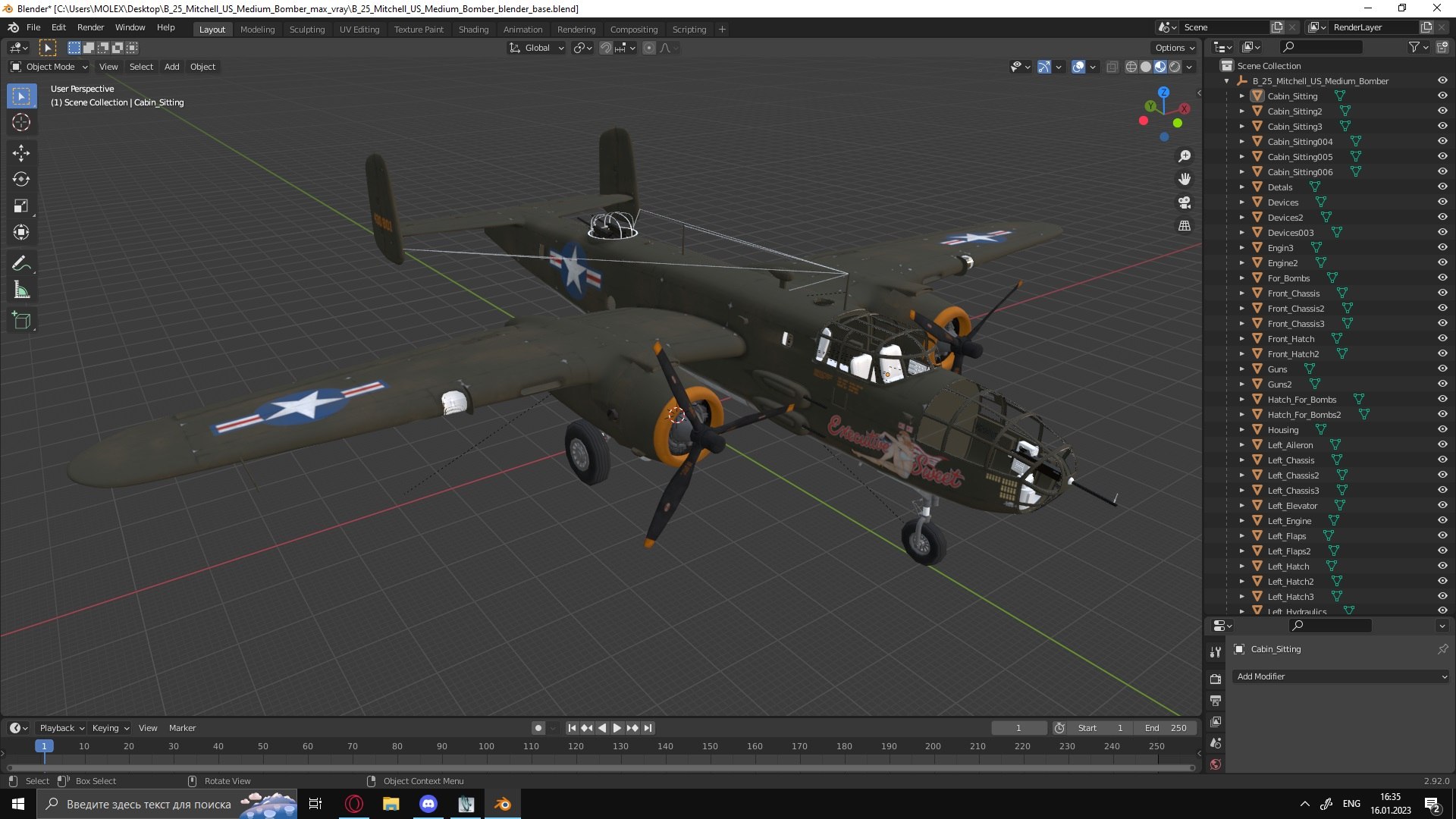1456x819 pixels.
Task: Toggle X-ray mode in viewport header
Action: [1112, 67]
